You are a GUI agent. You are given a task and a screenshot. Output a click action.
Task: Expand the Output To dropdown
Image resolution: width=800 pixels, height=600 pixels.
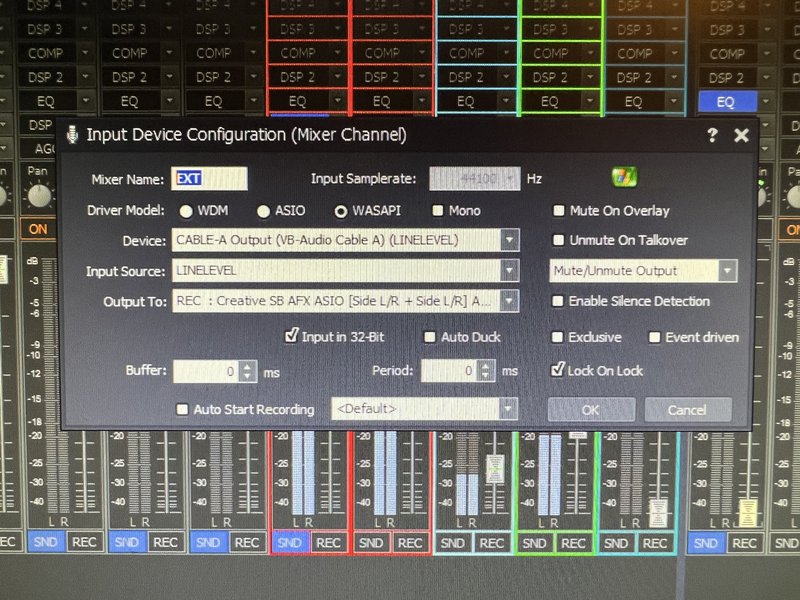(x=509, y=301)
